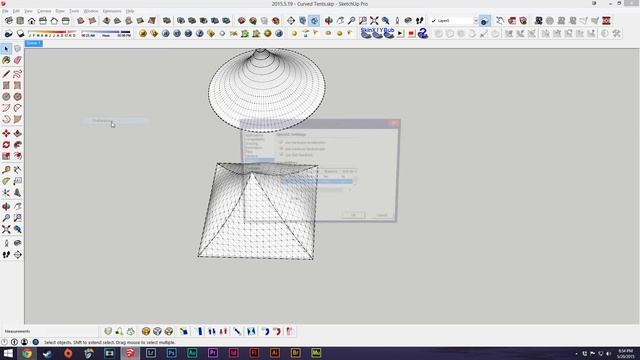640x360 pixels.
Task: Select the Follow Me tool
Action: (x=18, y=145)
